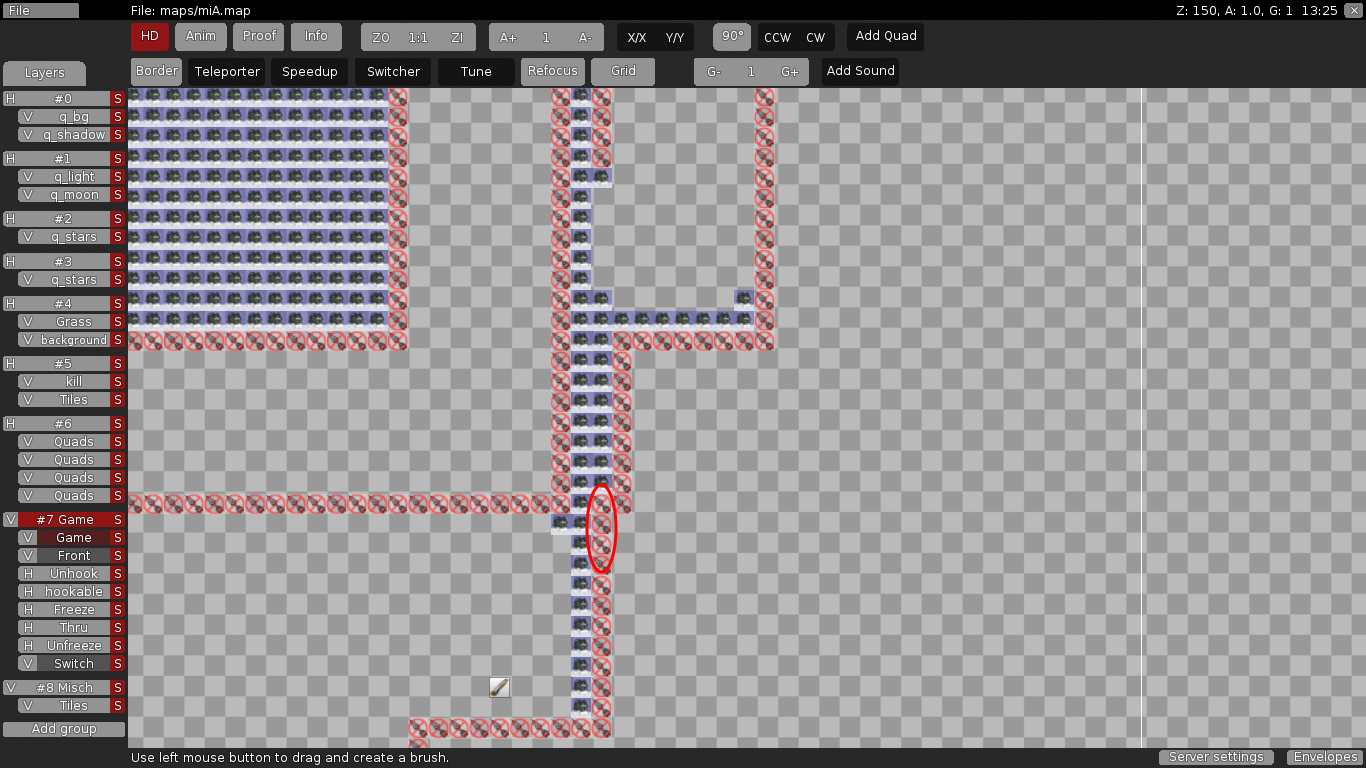Rotate brush counter-clockwise with CCW

point(777,38)
